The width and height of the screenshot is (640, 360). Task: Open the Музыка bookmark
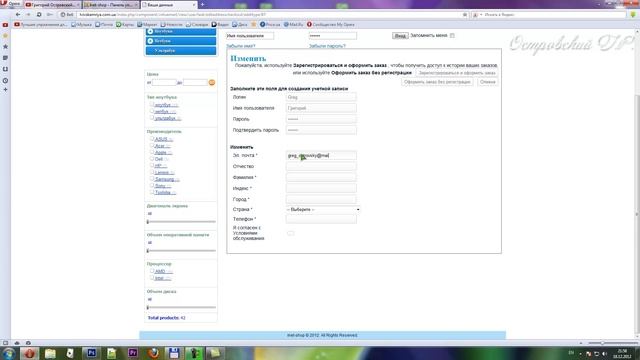(81, 24)
